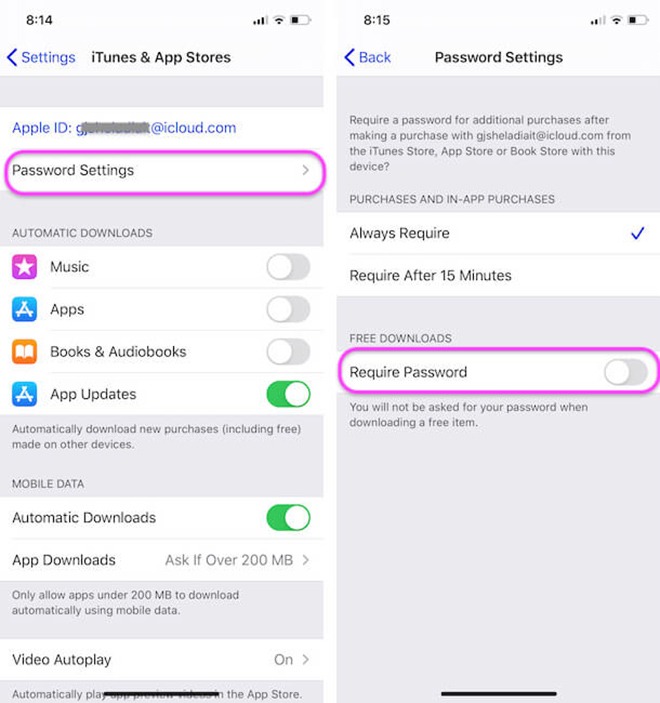Disable Mobile Data Automatic Downloads toggle
660x703 pixels.
tap(288, 518)
